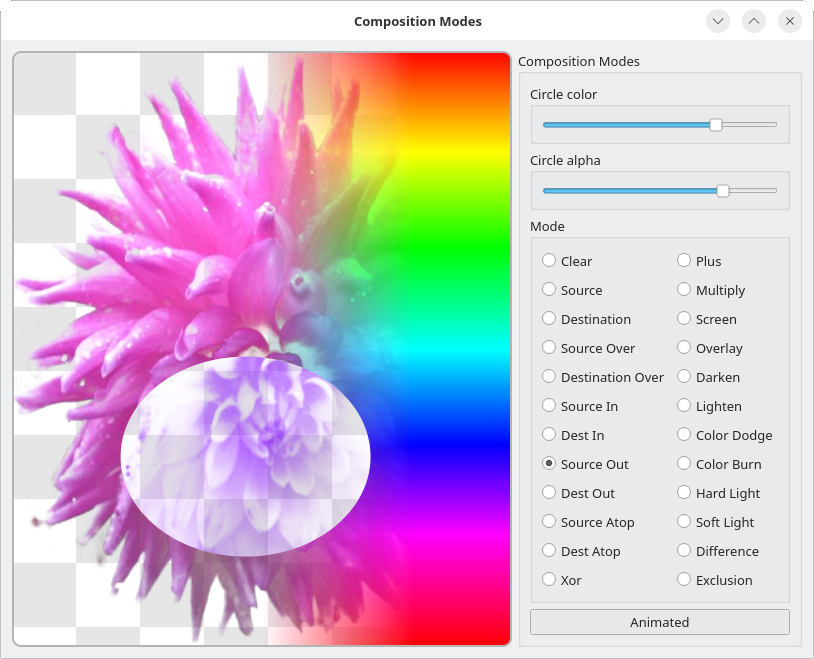Minimize window using the down chevron
This screenshot has width=814, height=659.
coord(718,21)
